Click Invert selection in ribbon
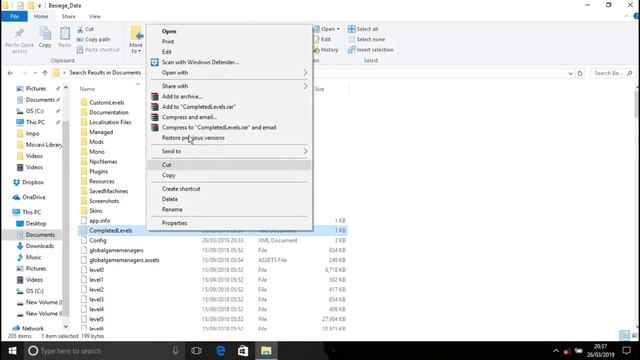640x360 pixels. (x=371, y=50)
